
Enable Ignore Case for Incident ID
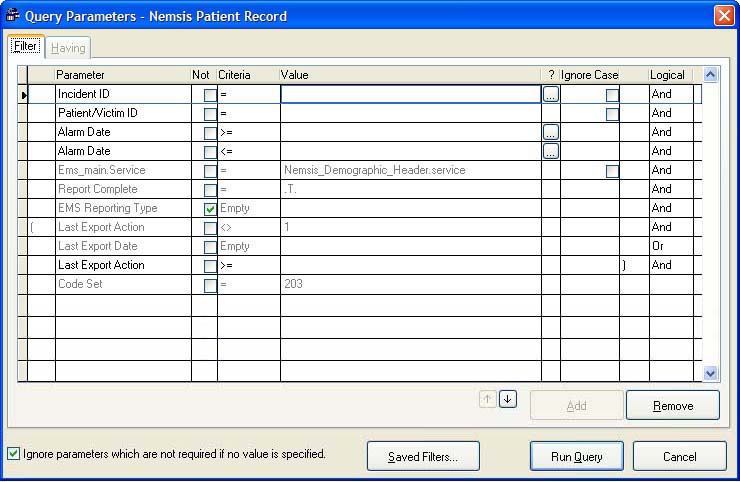(x=612, y=95)
